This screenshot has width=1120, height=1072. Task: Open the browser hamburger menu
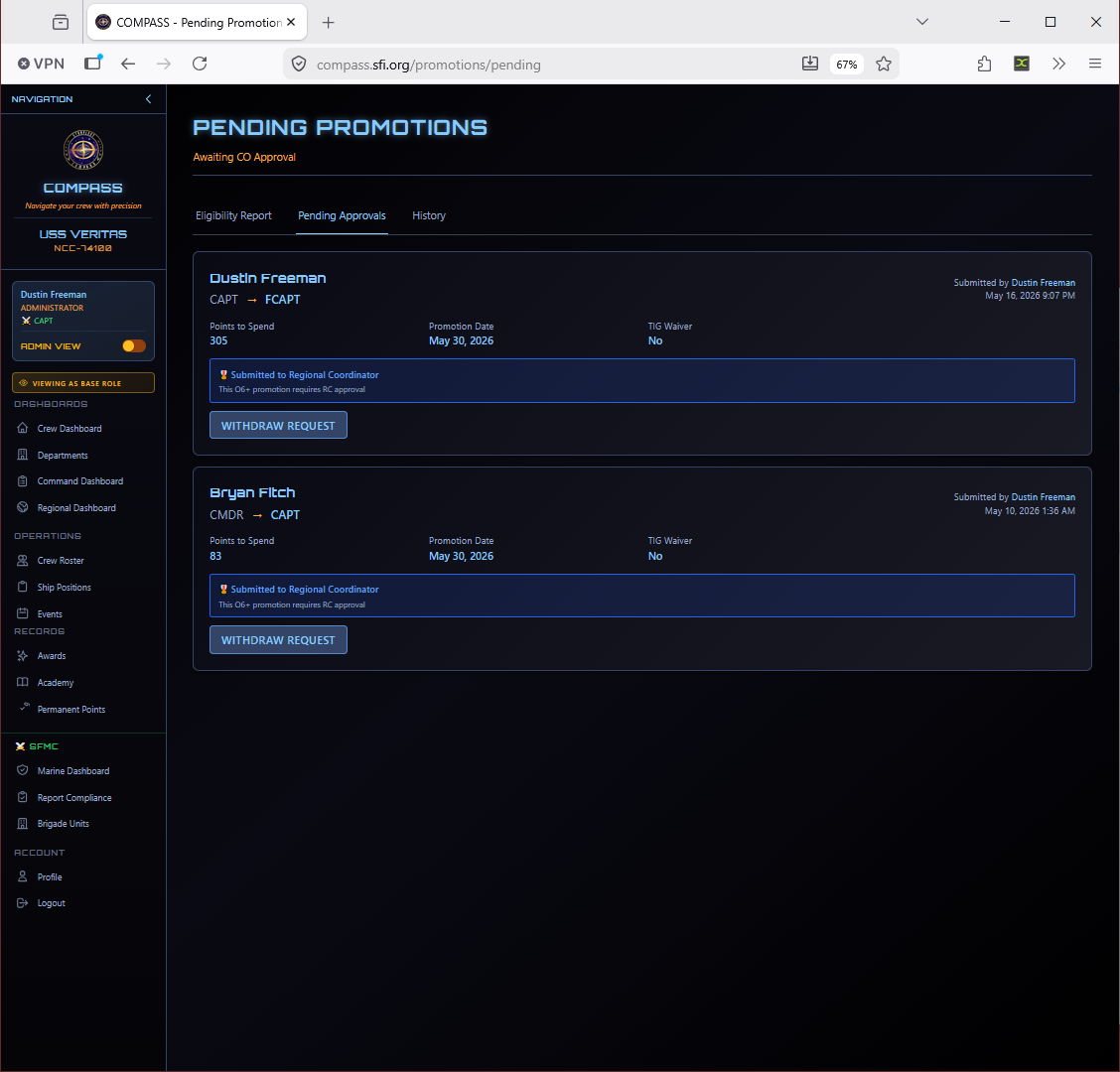tap(1094, 64)
